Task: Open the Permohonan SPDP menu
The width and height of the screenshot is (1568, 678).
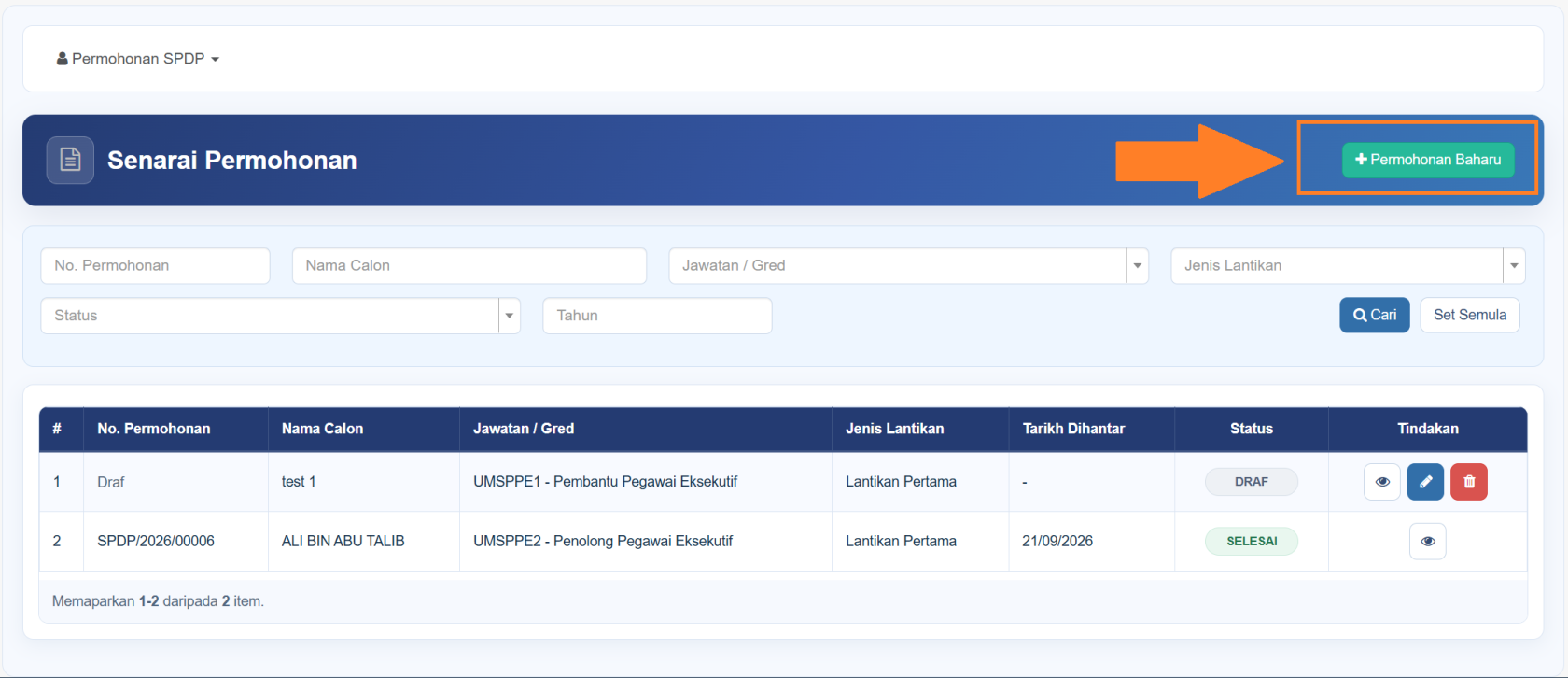Action: click(138, 59)
